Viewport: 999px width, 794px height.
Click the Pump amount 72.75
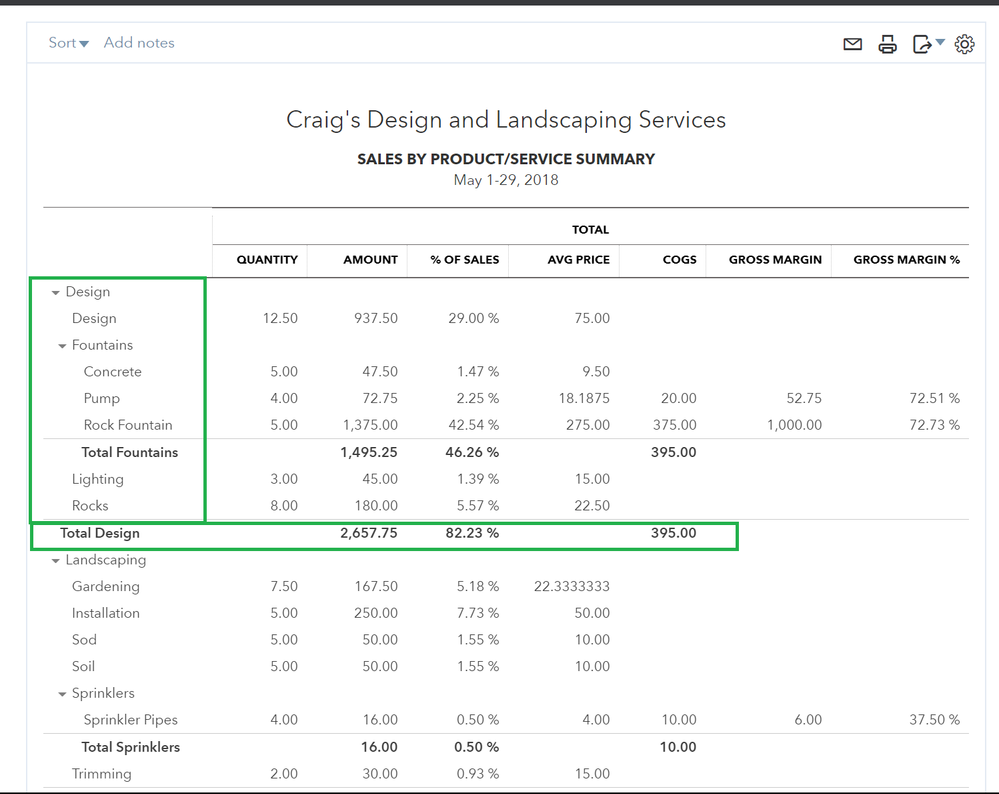(379, 398)
